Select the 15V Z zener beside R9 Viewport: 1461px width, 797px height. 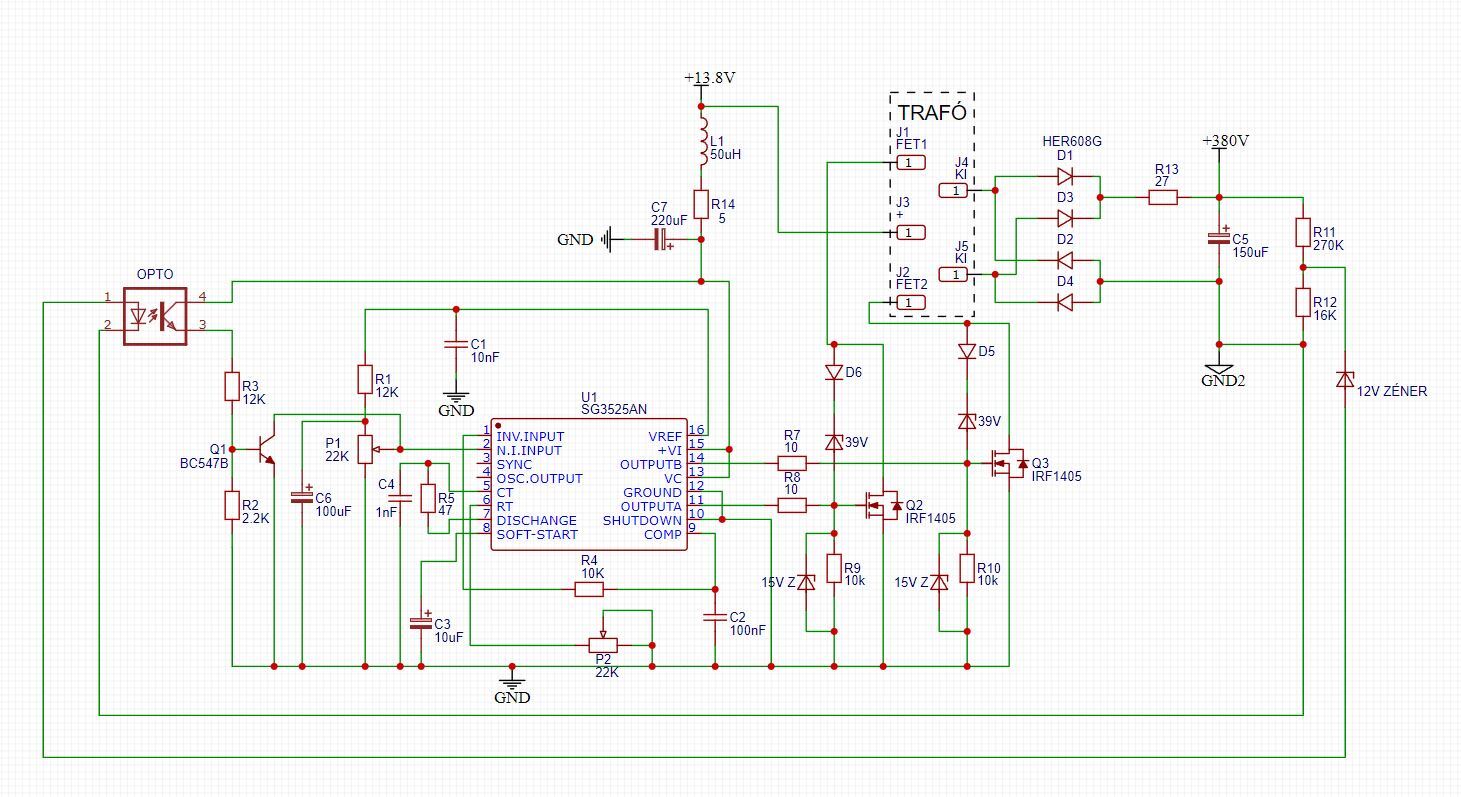806,582
